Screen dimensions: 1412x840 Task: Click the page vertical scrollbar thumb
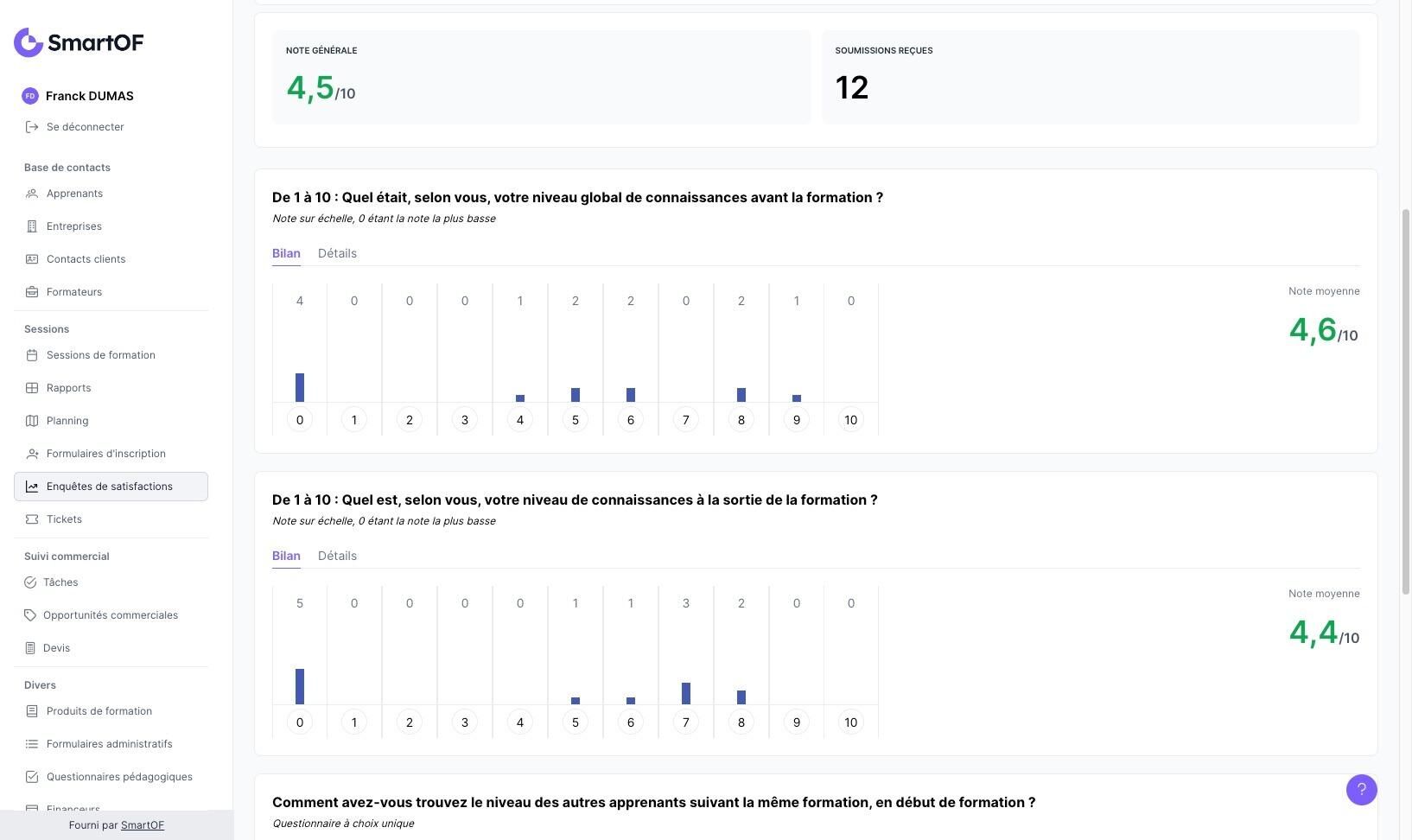(1405, 402)
